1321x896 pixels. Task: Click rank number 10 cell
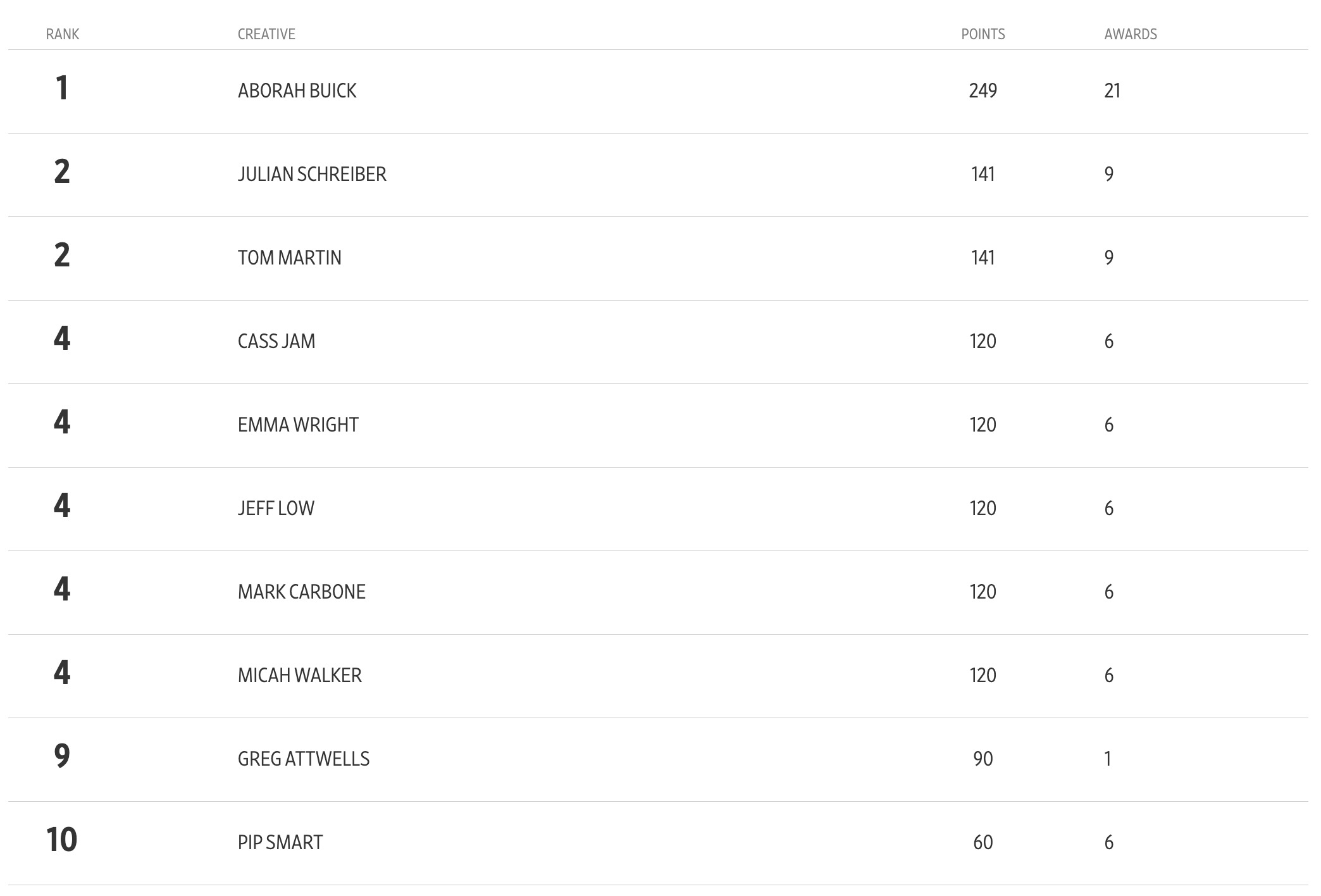62,840
